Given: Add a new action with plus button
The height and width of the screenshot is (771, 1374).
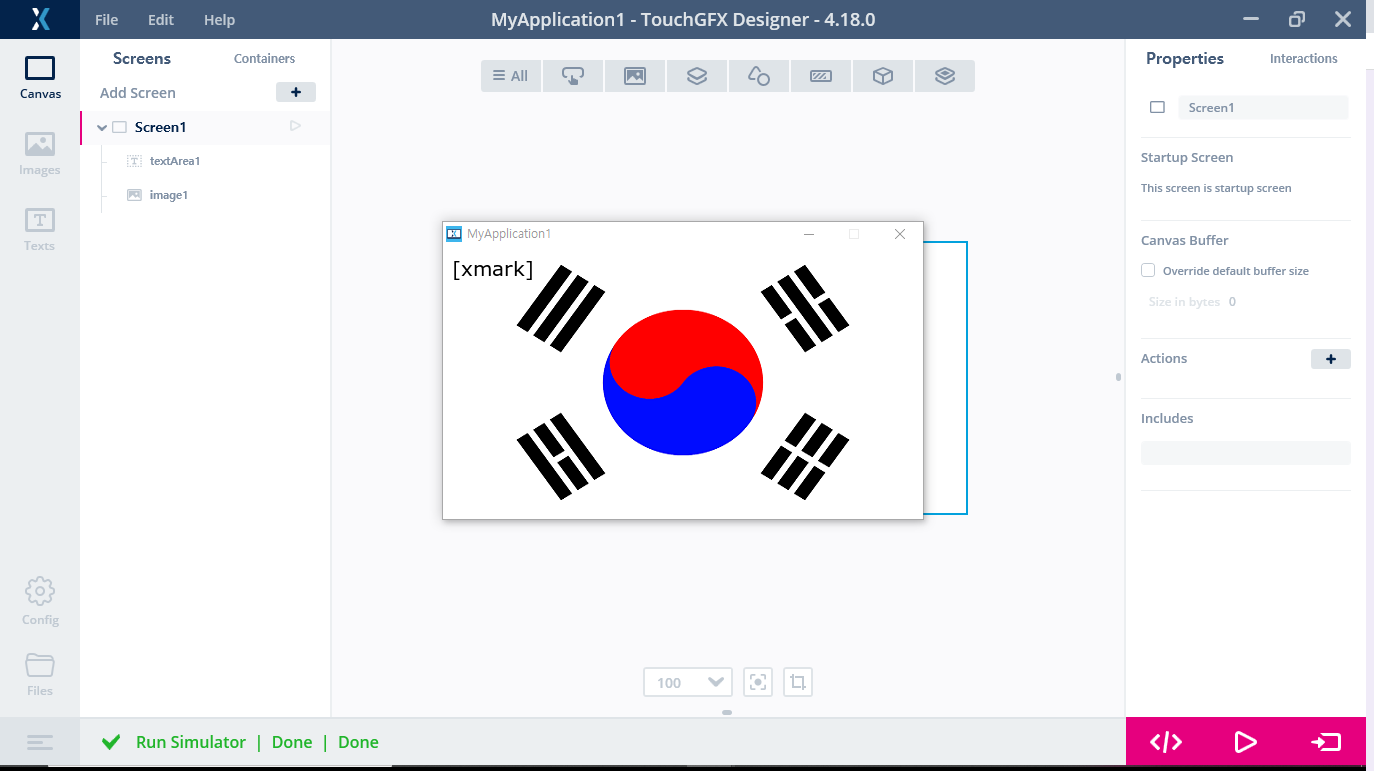Looking at the screenshot, I should [1331, 359].
